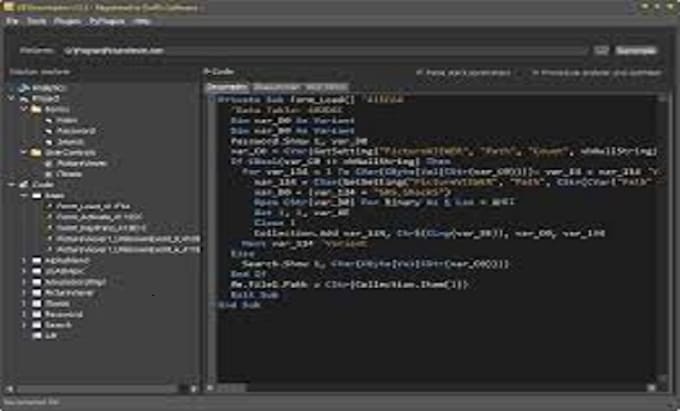Click the 'Me.File1.Path' assignment line
The width and height of the screenshot is (680, 411).
[350, 285]
